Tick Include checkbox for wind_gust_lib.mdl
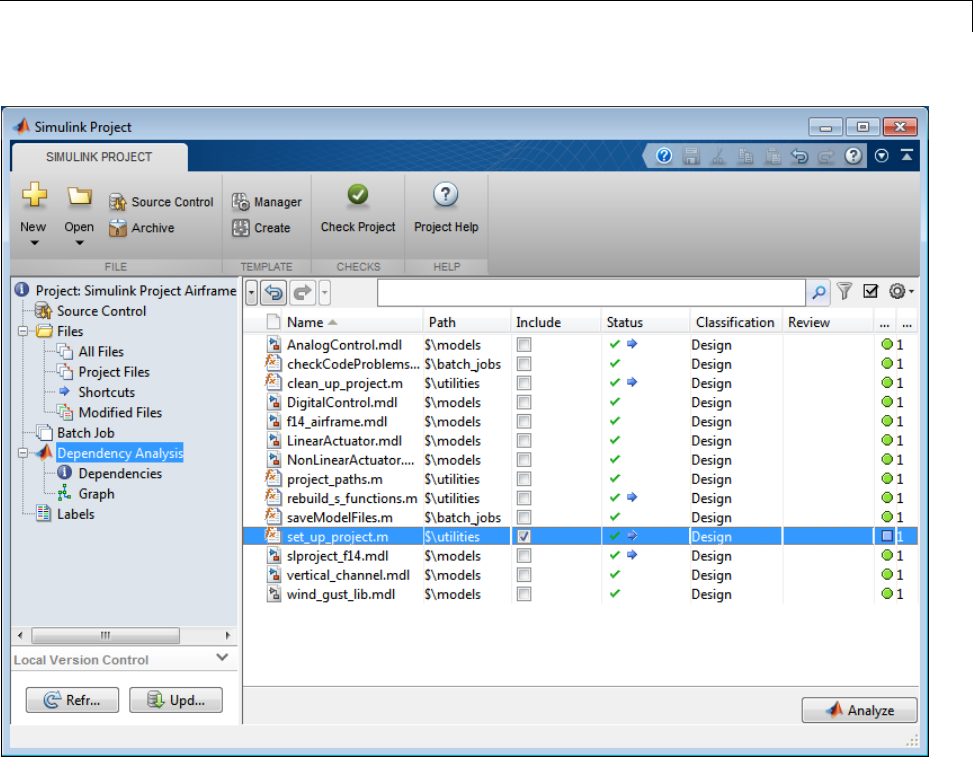This screenshot has width=973, height=757. [524, 594]
